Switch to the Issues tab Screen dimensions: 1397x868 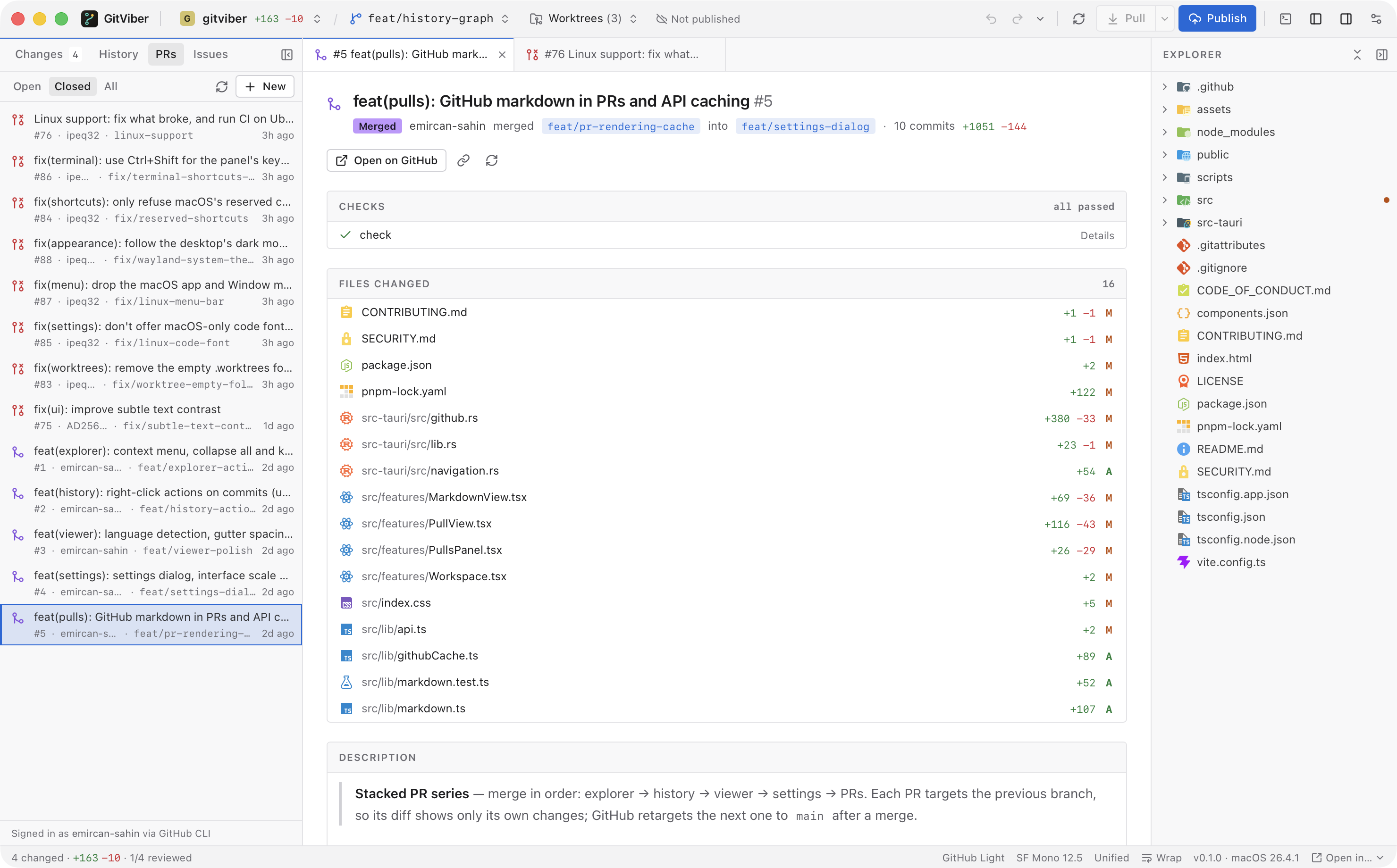pyautogui.click(x=210, y=54)
